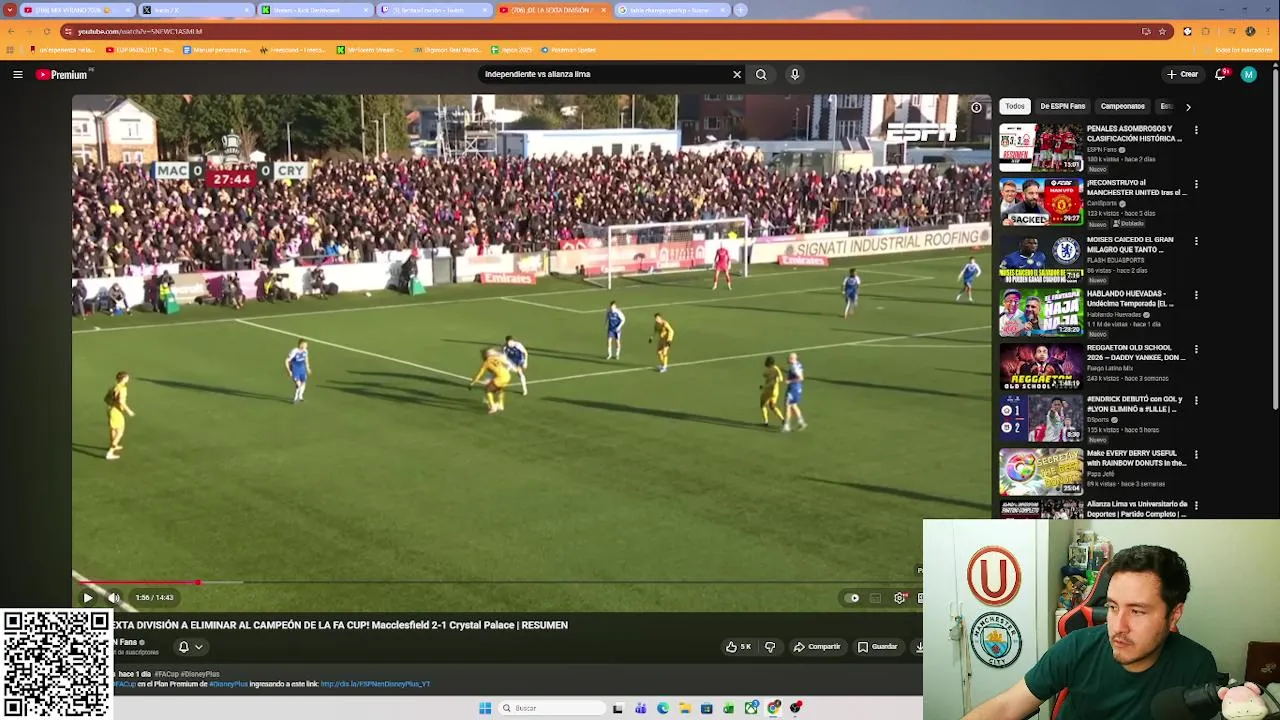
Task: Open more options for Moises Caicedo video
Action: pos(1196,240)
